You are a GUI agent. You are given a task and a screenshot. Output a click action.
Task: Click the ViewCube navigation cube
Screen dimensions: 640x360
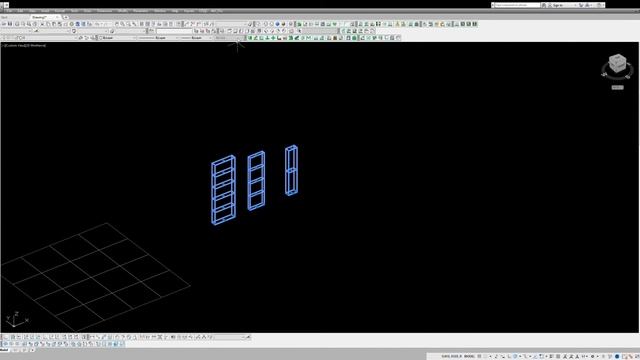tap(617, 63)
